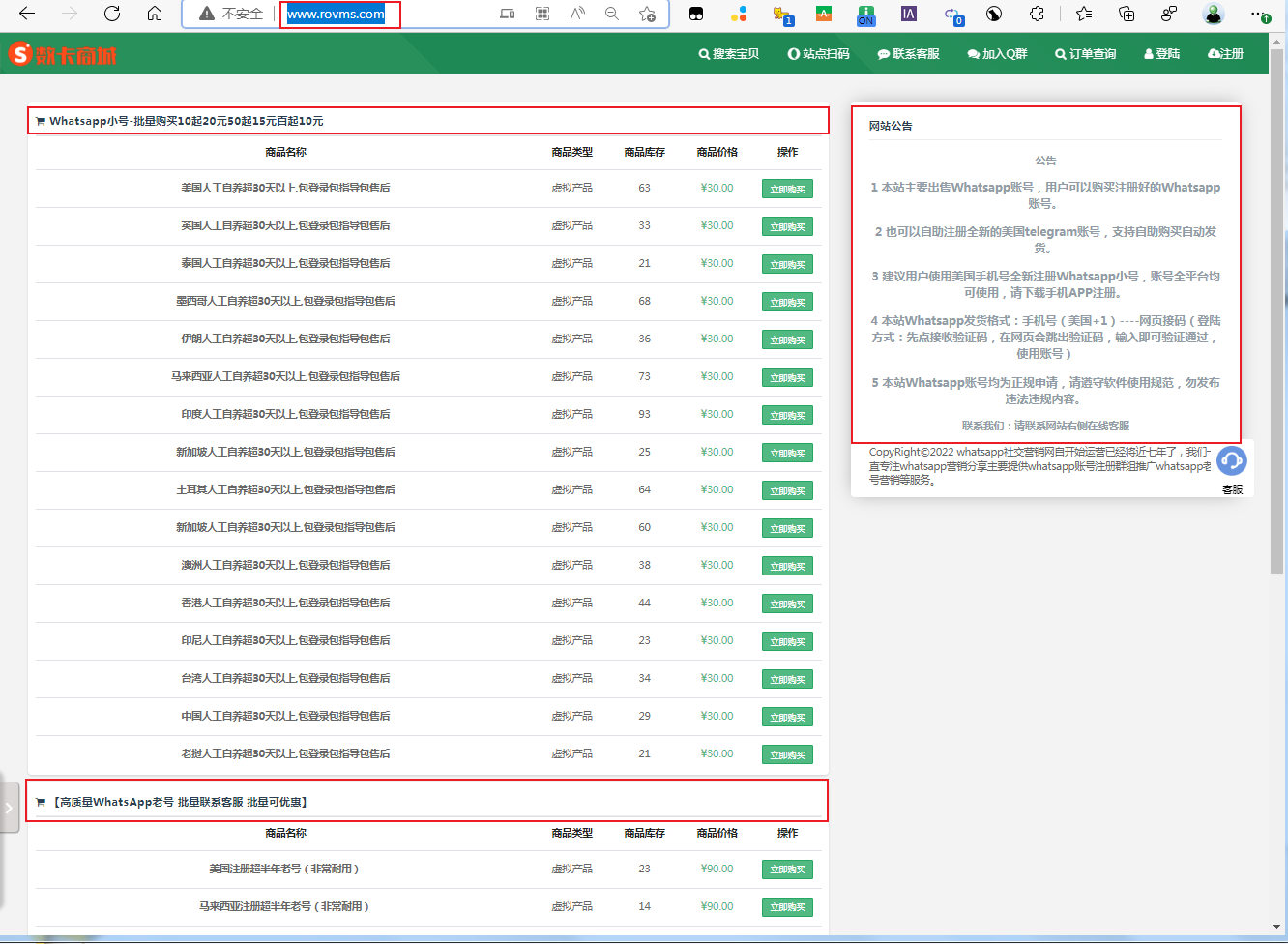
Task: Click 立即购买 for 伊朗人工自养超30天以上
Action: coord(787,340)
